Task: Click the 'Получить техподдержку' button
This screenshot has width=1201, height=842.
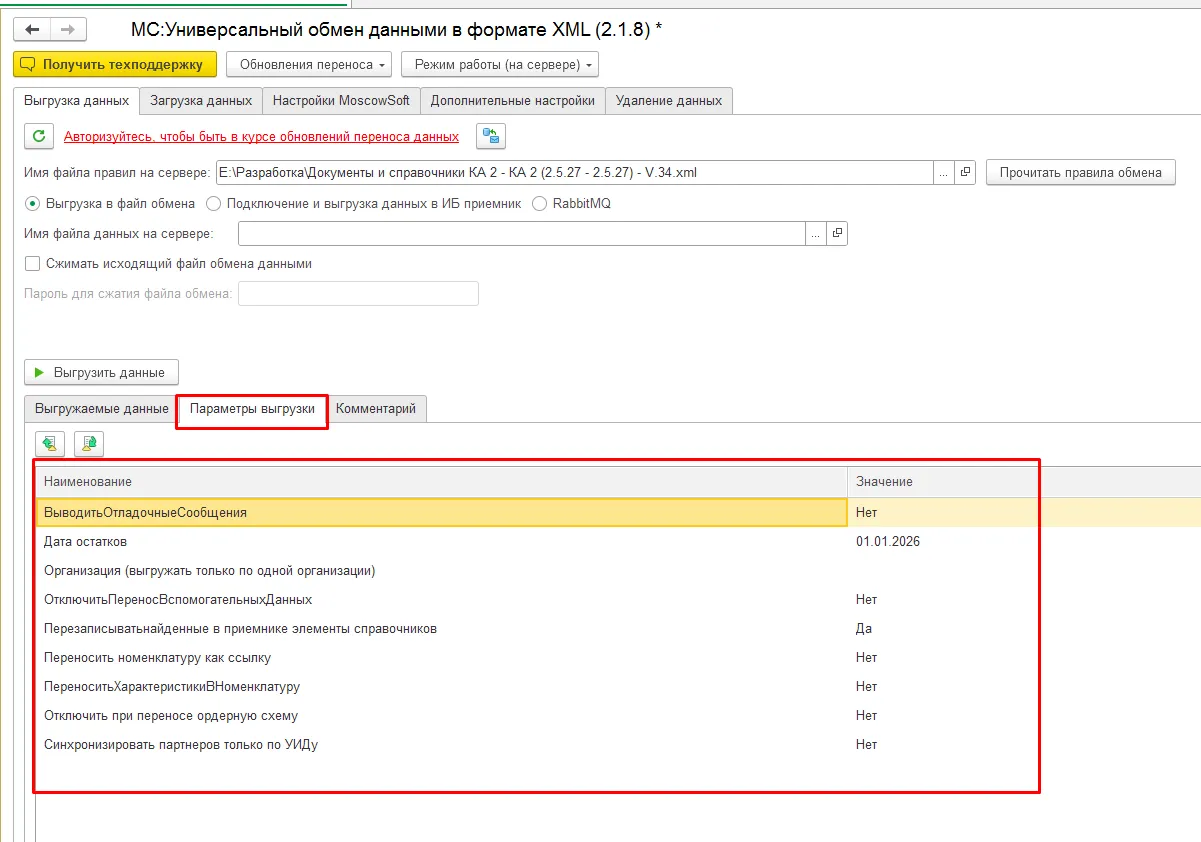Action: 115,65
